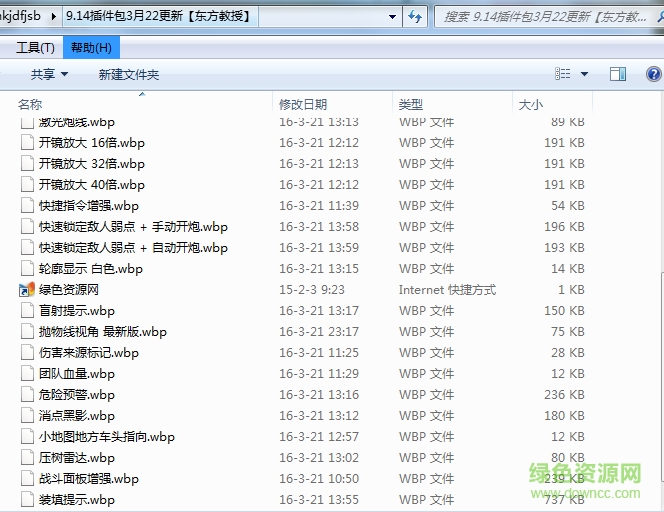Select file icon of 小地图地方车头指向.wbp
The image size is (664, 512).
coord(28,437)
